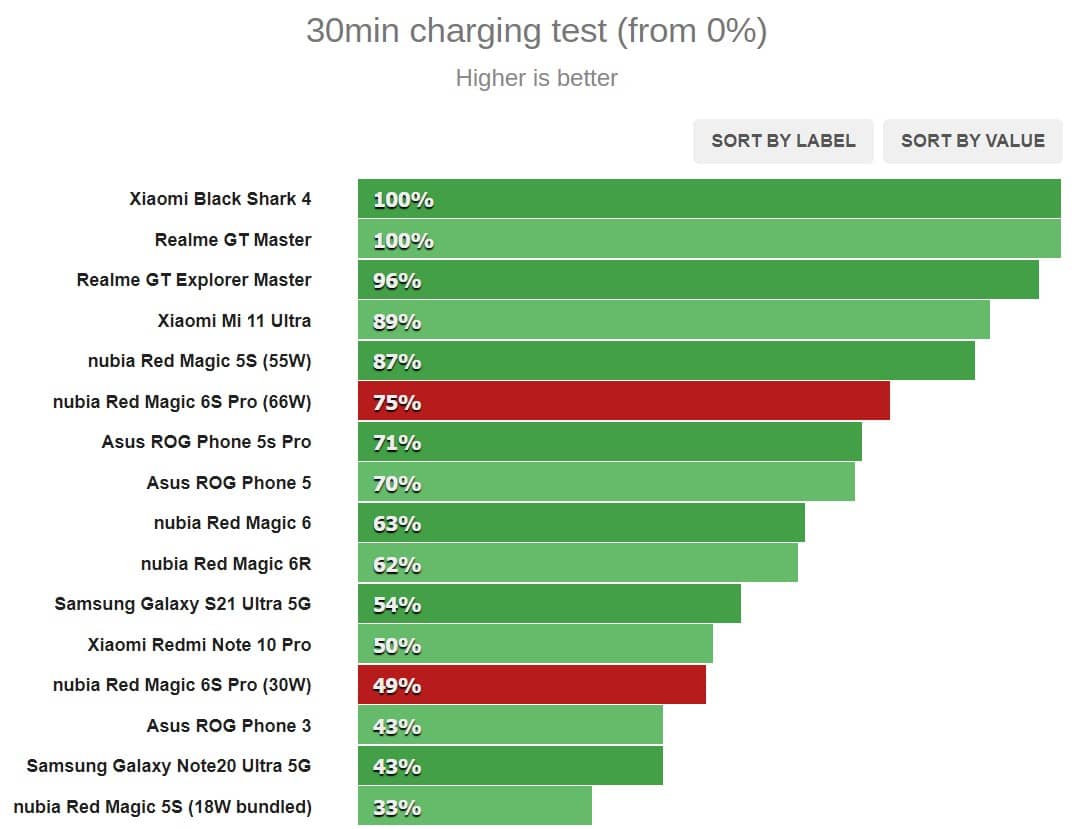Click the nubia Red Magic 5S (55W) bar

[x=666, y=361]
